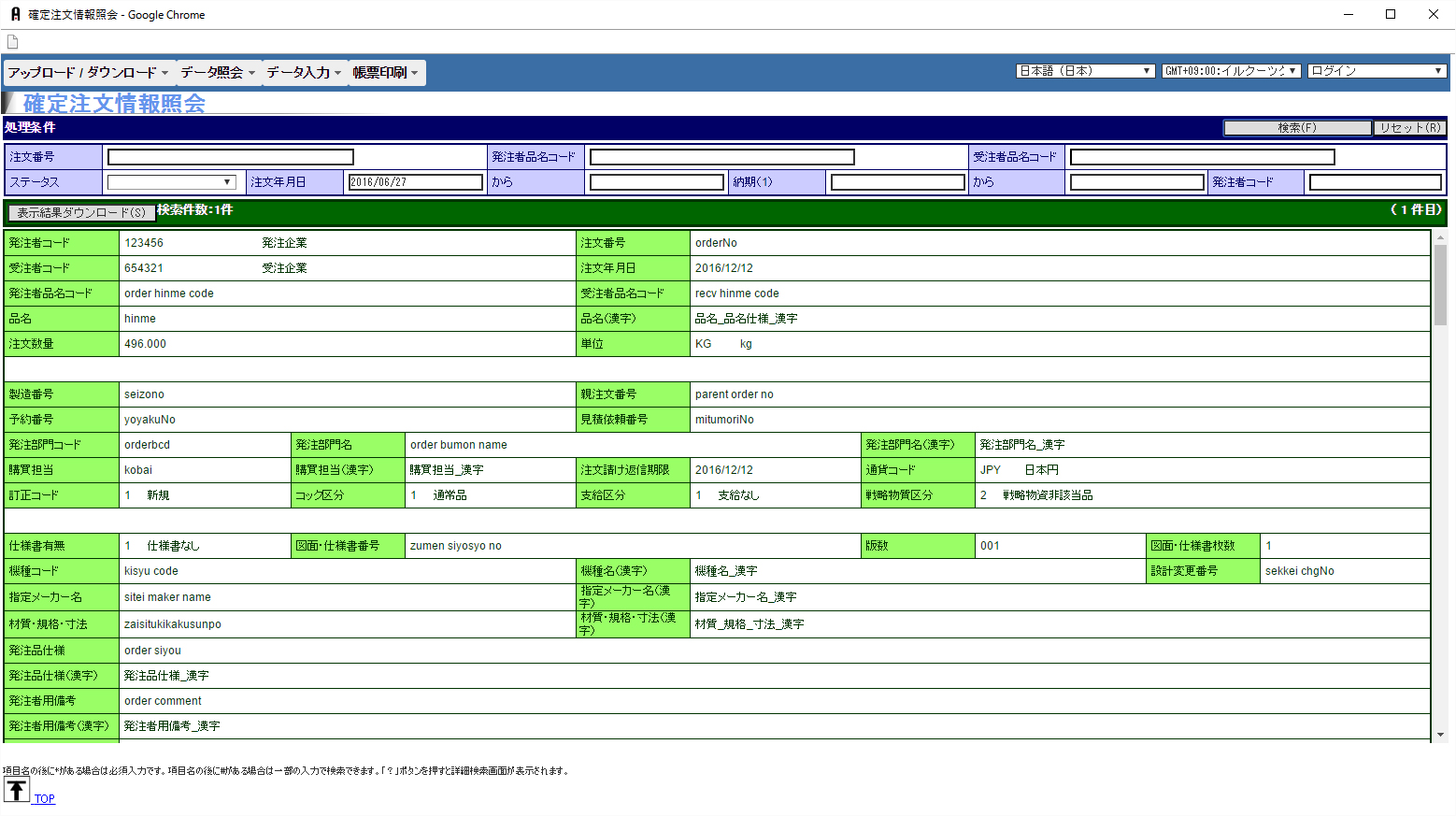Click the value order bumon name

click(x=459, y=445)
